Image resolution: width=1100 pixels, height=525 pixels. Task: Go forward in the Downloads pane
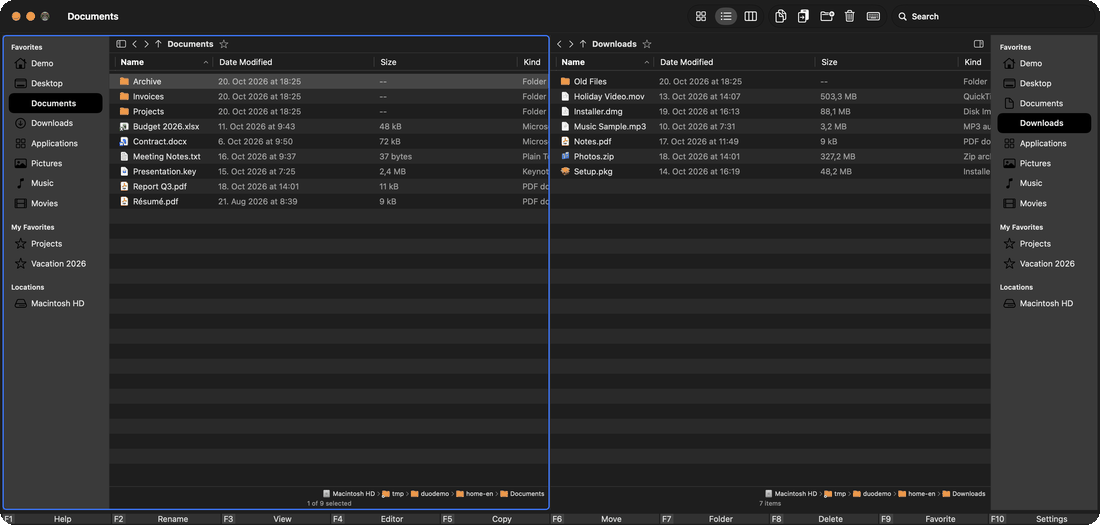point(571,44)
